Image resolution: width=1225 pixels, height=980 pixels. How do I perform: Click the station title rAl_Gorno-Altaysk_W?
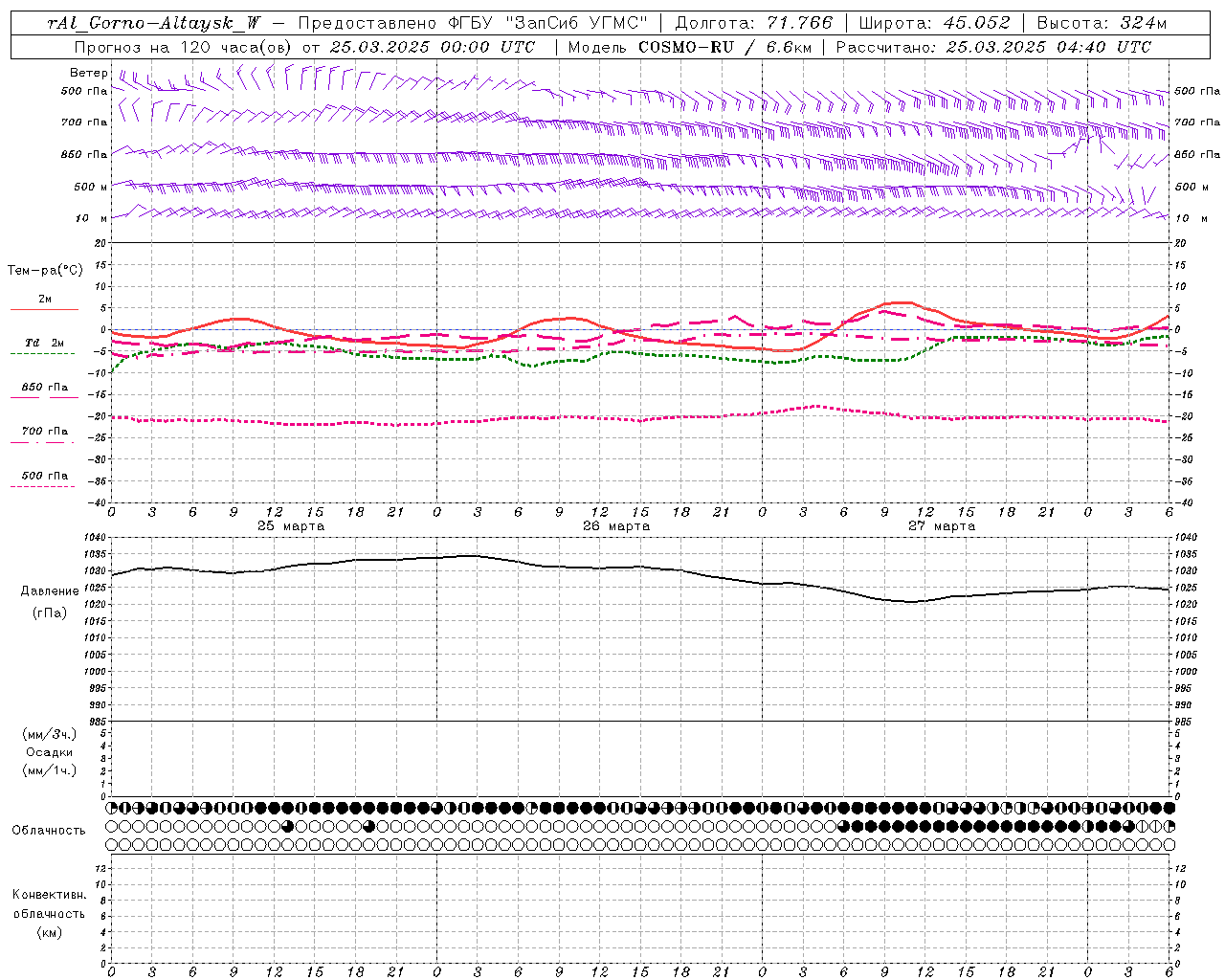point(153,23)
